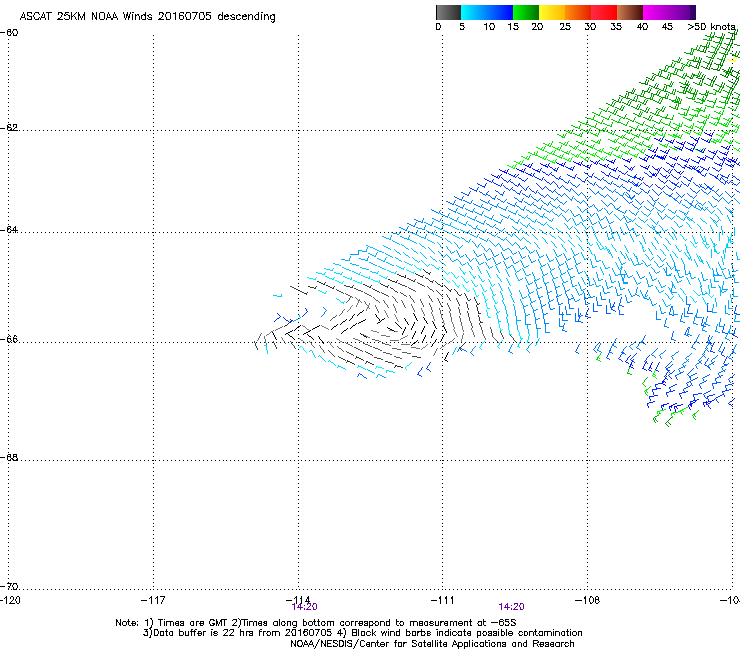Click the purple 14:20 time near -111

point(512,607)
